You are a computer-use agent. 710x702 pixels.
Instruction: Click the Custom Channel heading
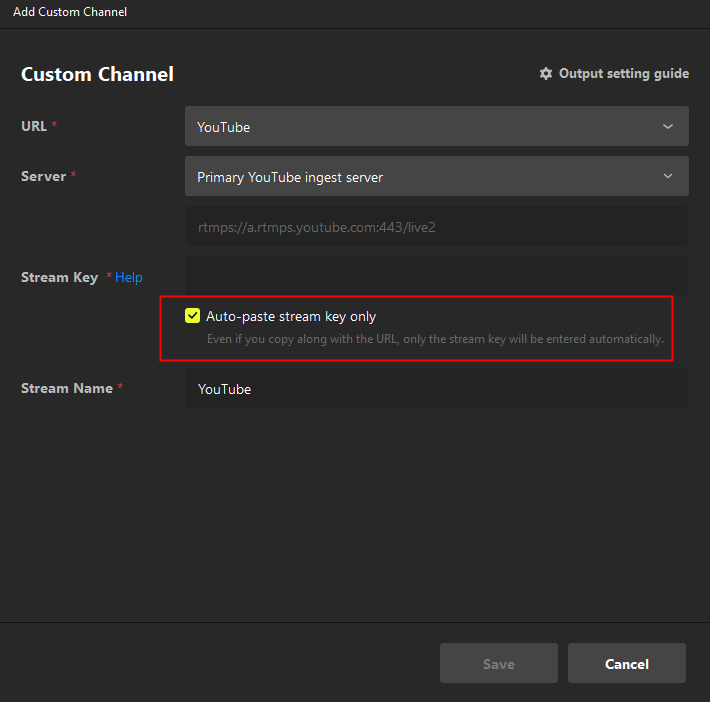[97, 75]
